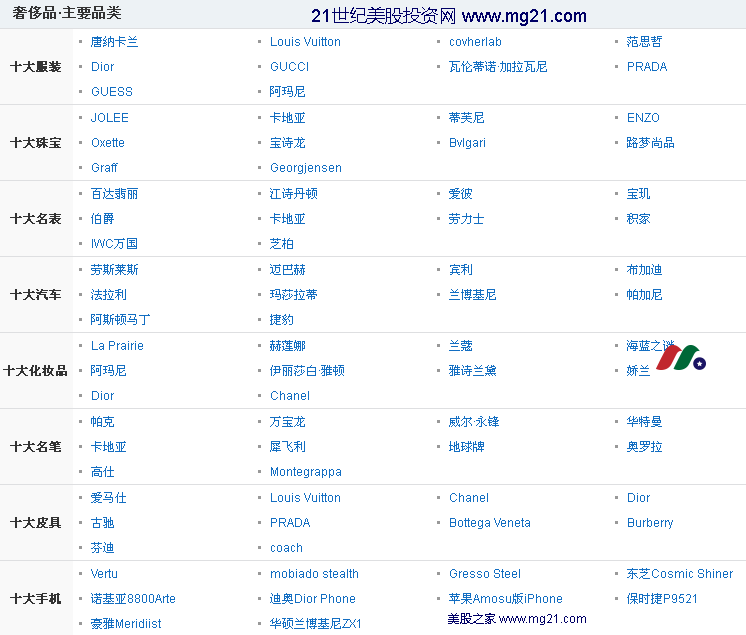This screenshot has width=746, height=635.
Task: Open the Gresso Steel link
Action: [485, 574]
